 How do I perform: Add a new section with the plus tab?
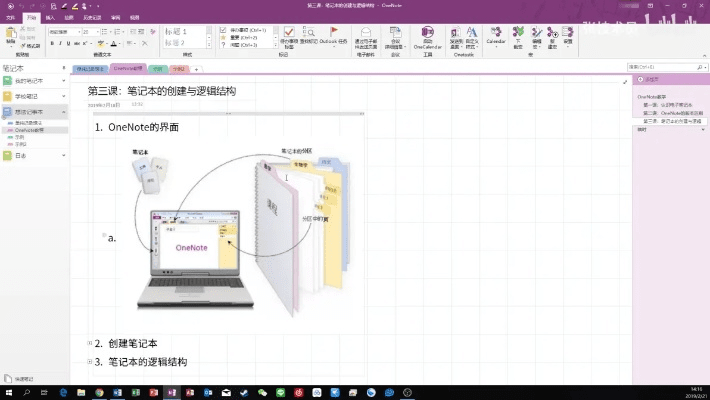(x=196, y=69)
